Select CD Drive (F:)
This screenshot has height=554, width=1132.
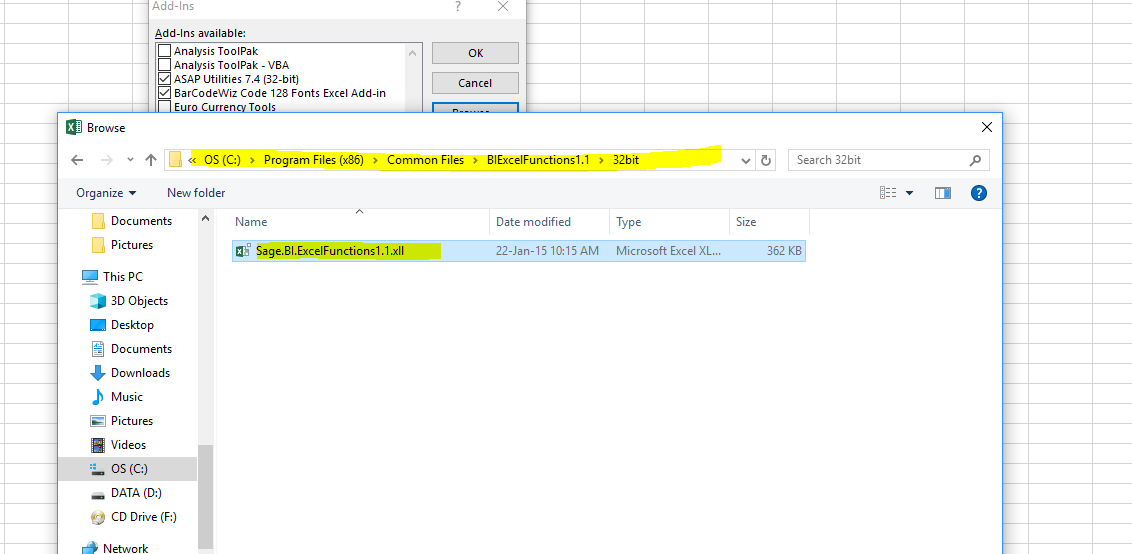click(134, 517)
